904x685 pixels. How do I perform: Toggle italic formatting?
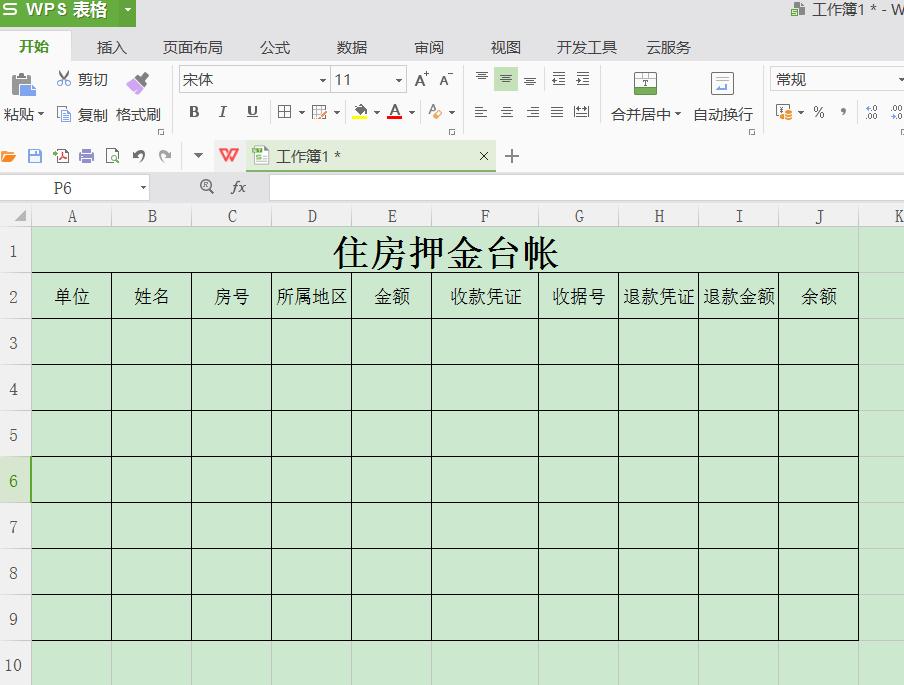tap(222, 112)
